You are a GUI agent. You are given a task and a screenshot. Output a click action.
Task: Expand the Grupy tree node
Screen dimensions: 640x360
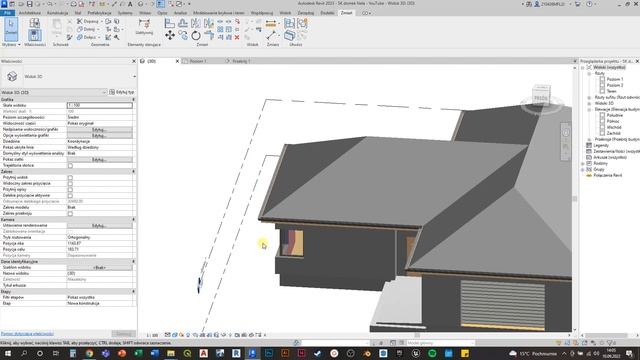(583, 169)
